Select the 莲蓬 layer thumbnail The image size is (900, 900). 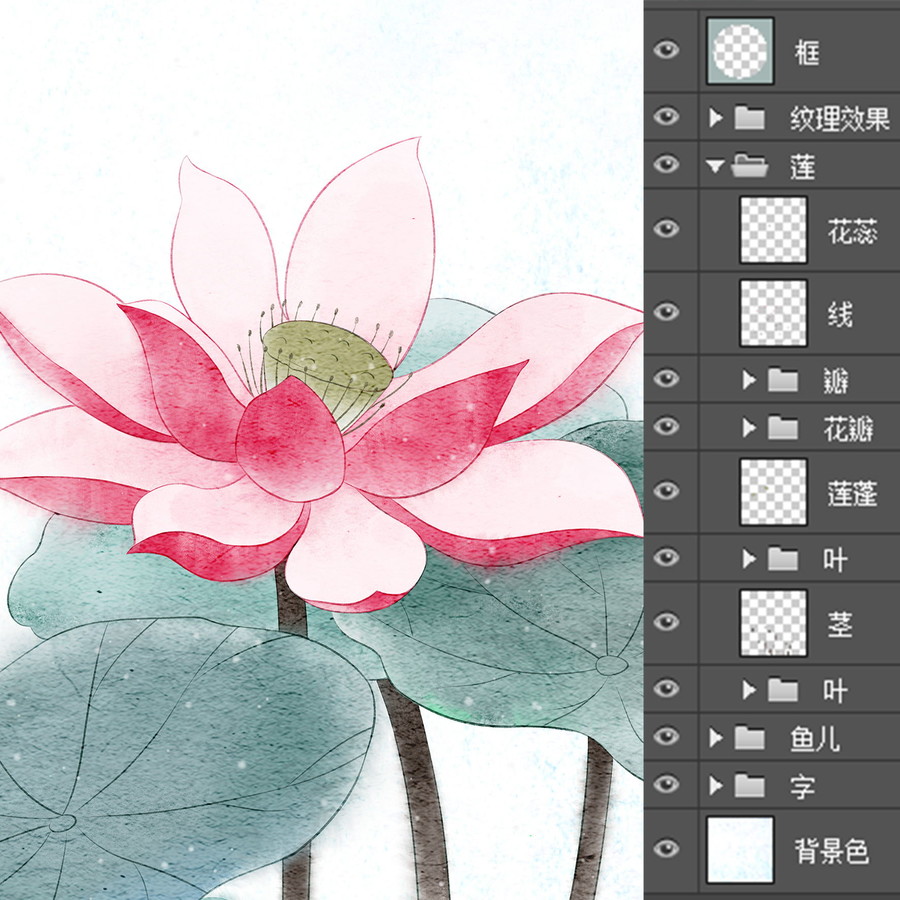point(773,492)
